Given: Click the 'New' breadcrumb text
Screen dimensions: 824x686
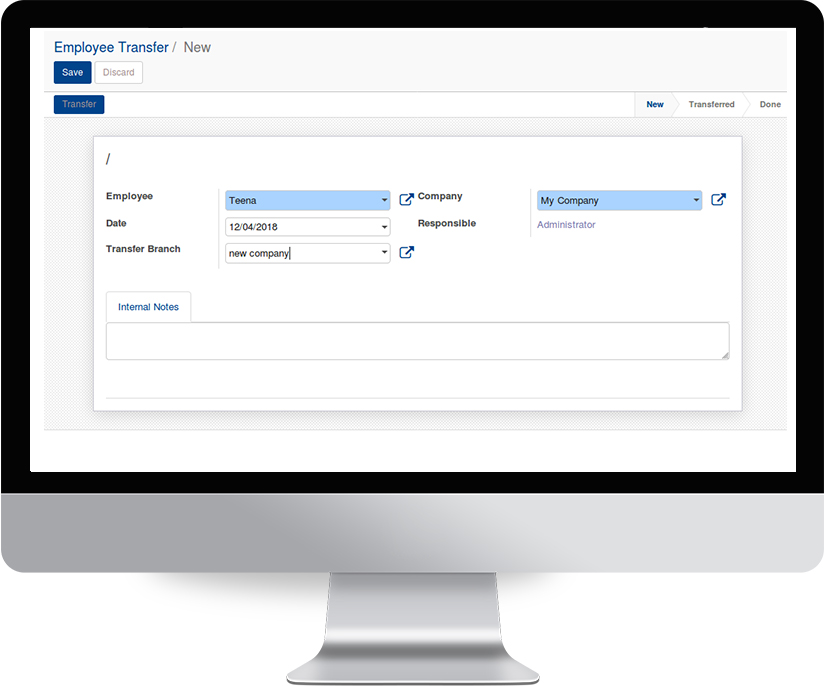Looking at the screenshot, I should pyautogui.click(x=197, y=47).
